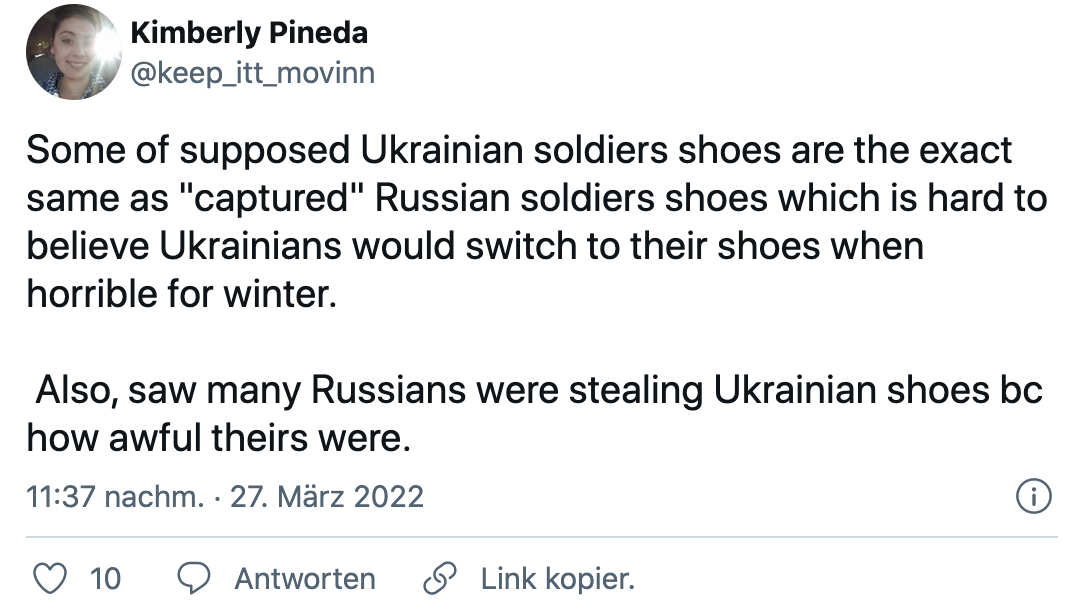
Task: Click the display name Kimberly Pineda
Action: pos(249,34)
